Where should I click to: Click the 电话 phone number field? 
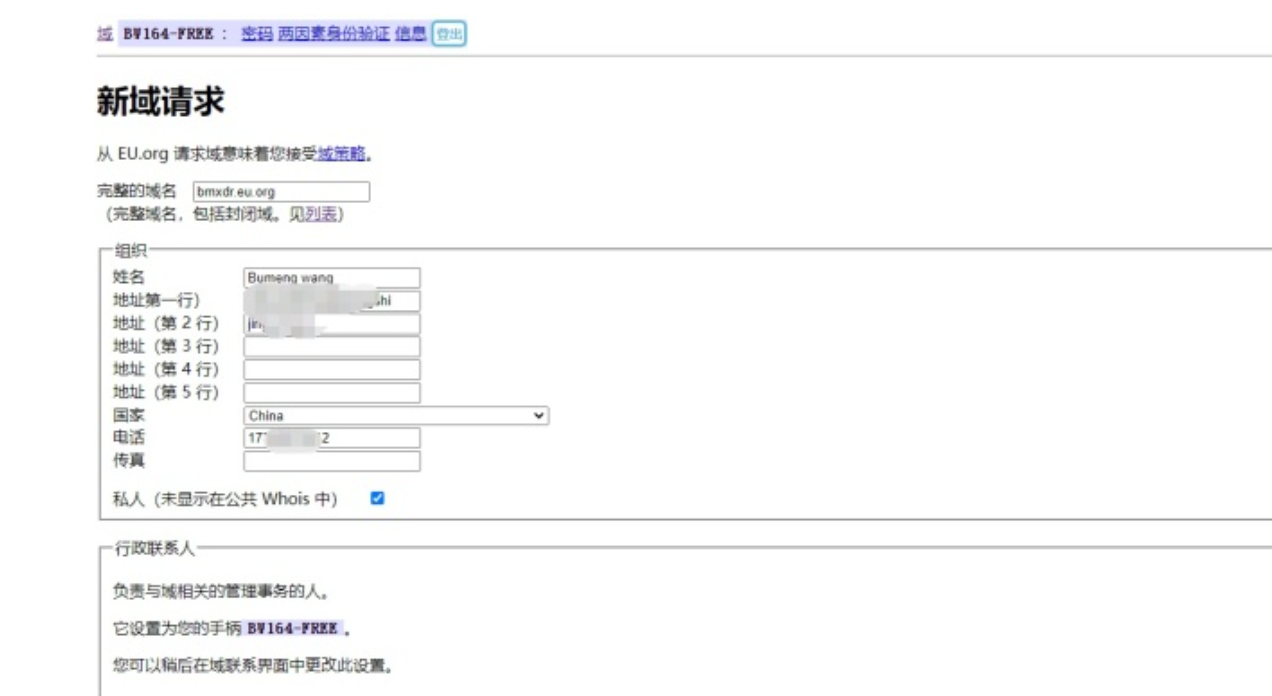[x=331, y=438]
